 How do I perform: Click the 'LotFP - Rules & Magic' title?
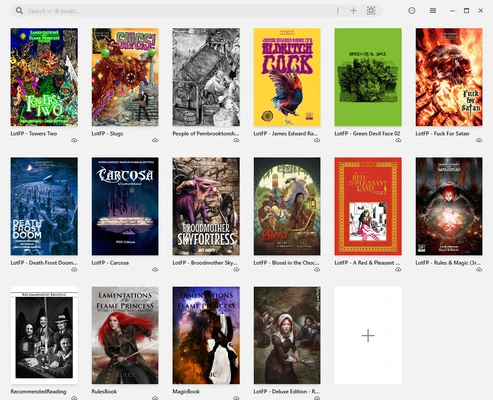(x=448, y=263)
